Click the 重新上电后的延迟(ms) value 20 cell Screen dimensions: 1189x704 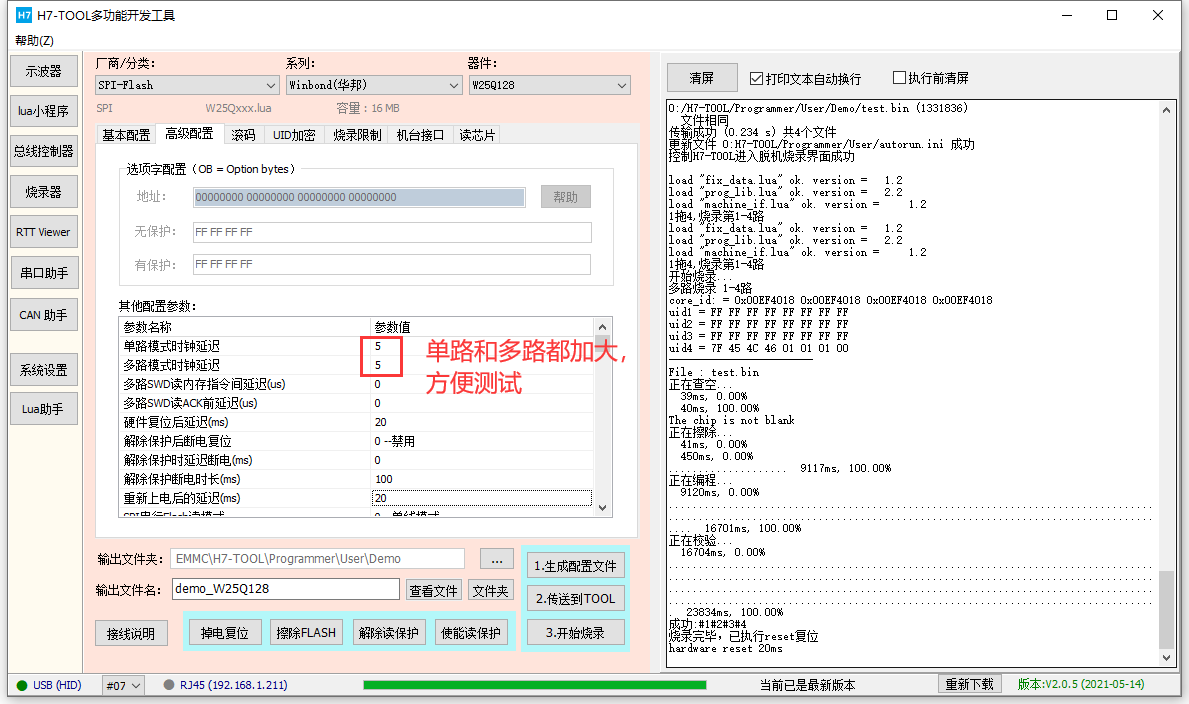pyautogui.click(x=482, y=498)
